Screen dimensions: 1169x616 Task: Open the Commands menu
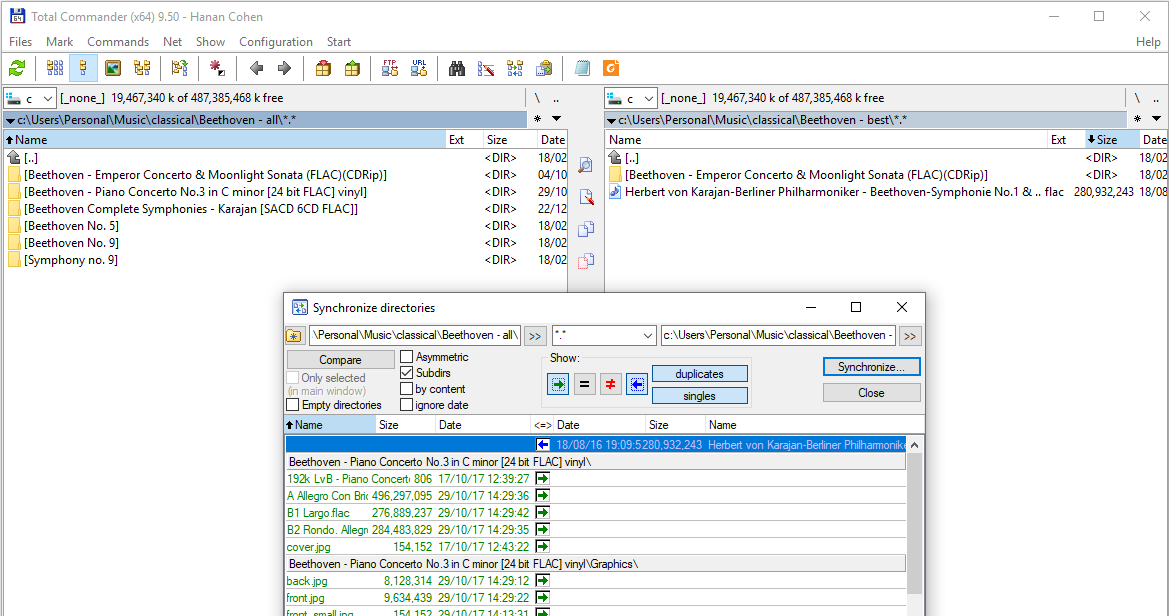pos(118,42)
